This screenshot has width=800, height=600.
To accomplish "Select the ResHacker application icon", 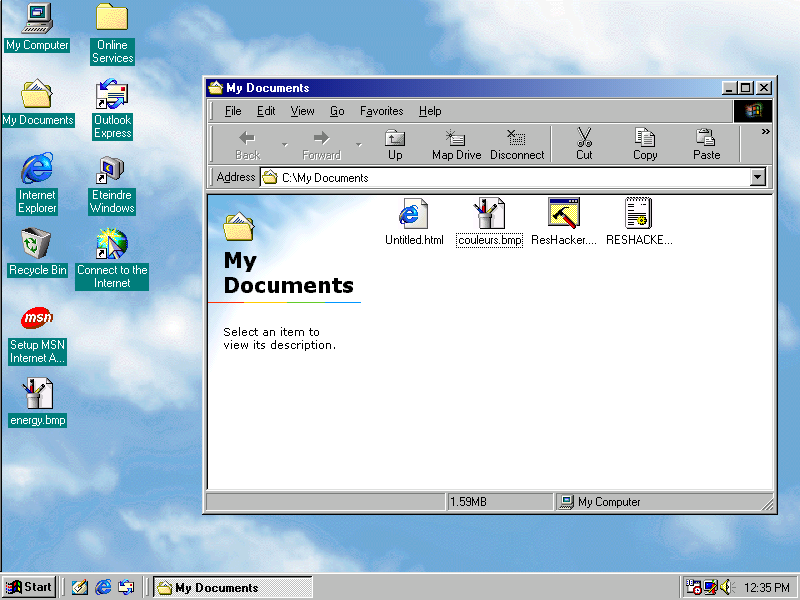I will tap(564, 213).
